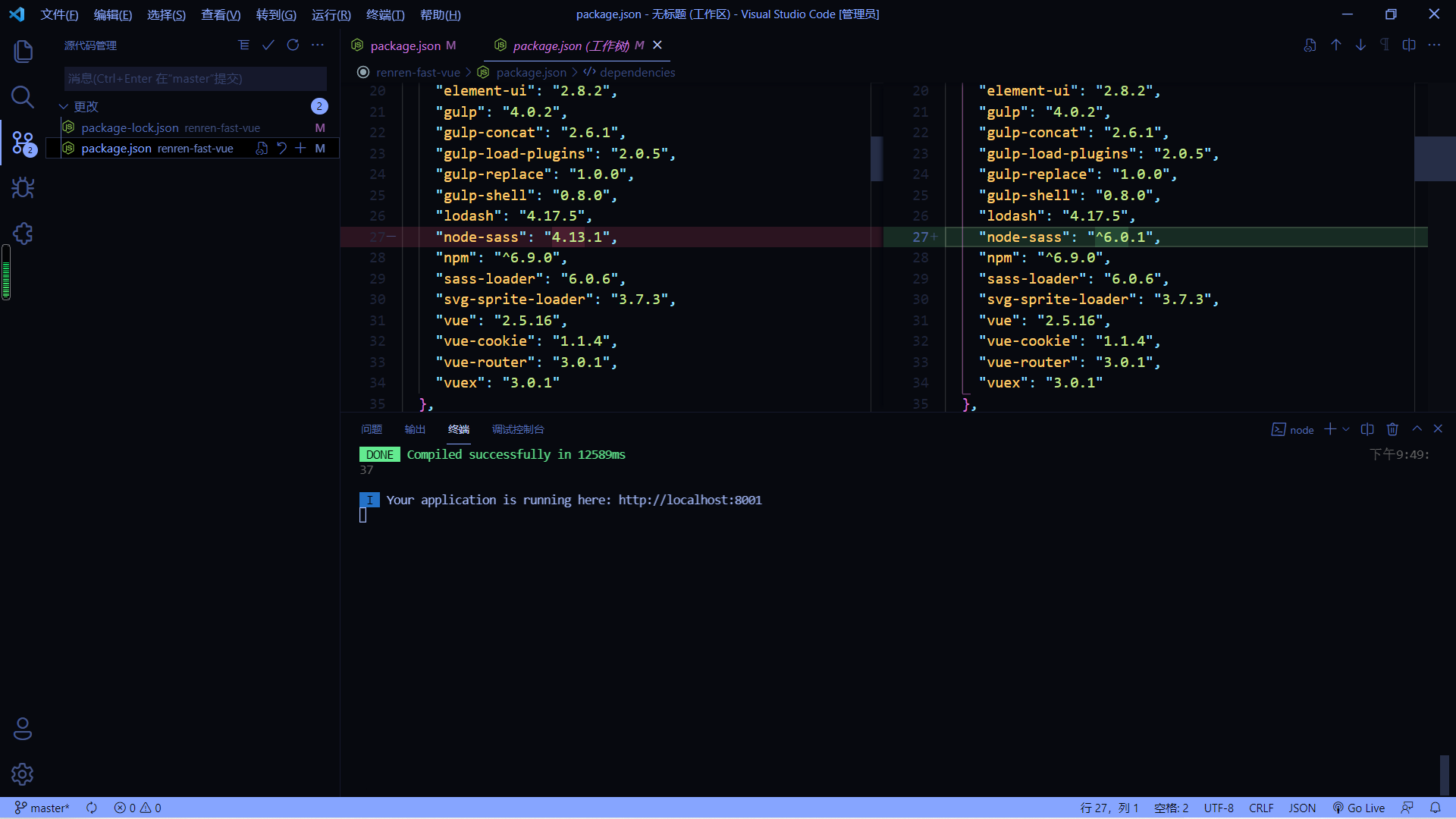Open the Run and Debug view
Viewport: 1456px width, 819px height.
tap(23, 187)
